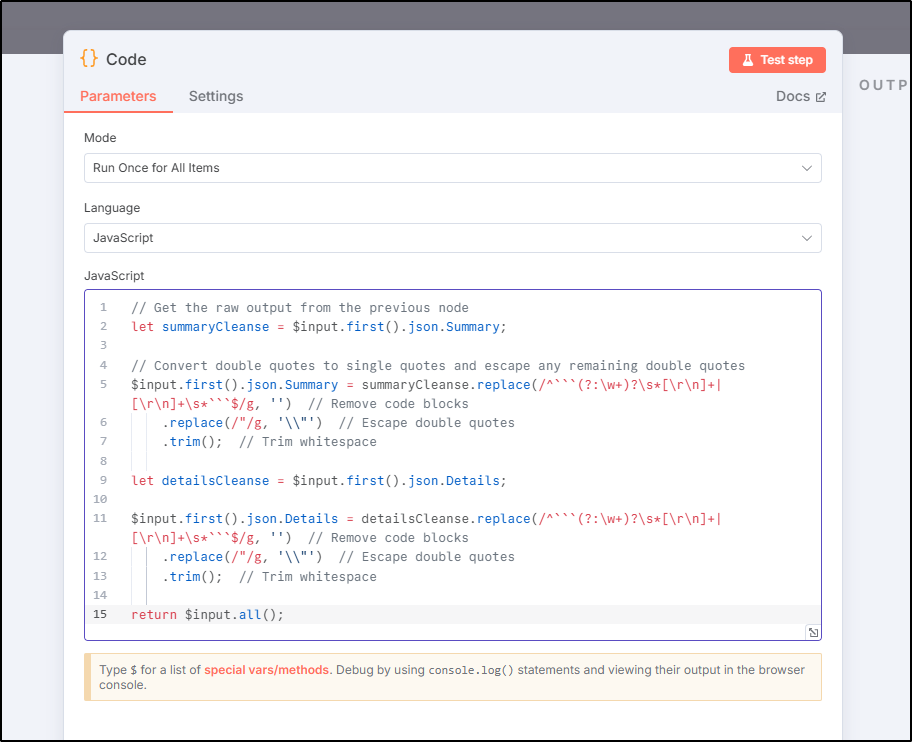Open the Language dropdown set to JavaScript

[453, 238]
